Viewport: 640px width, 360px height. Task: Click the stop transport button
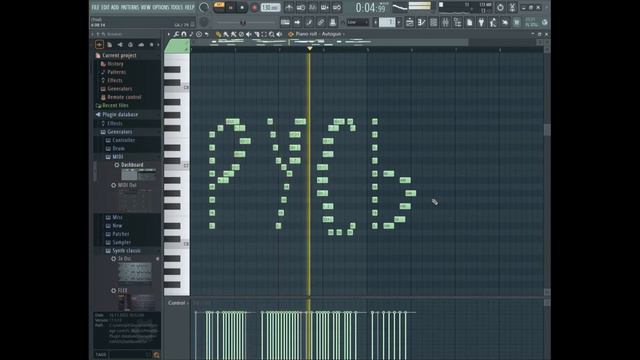[242, 7]
